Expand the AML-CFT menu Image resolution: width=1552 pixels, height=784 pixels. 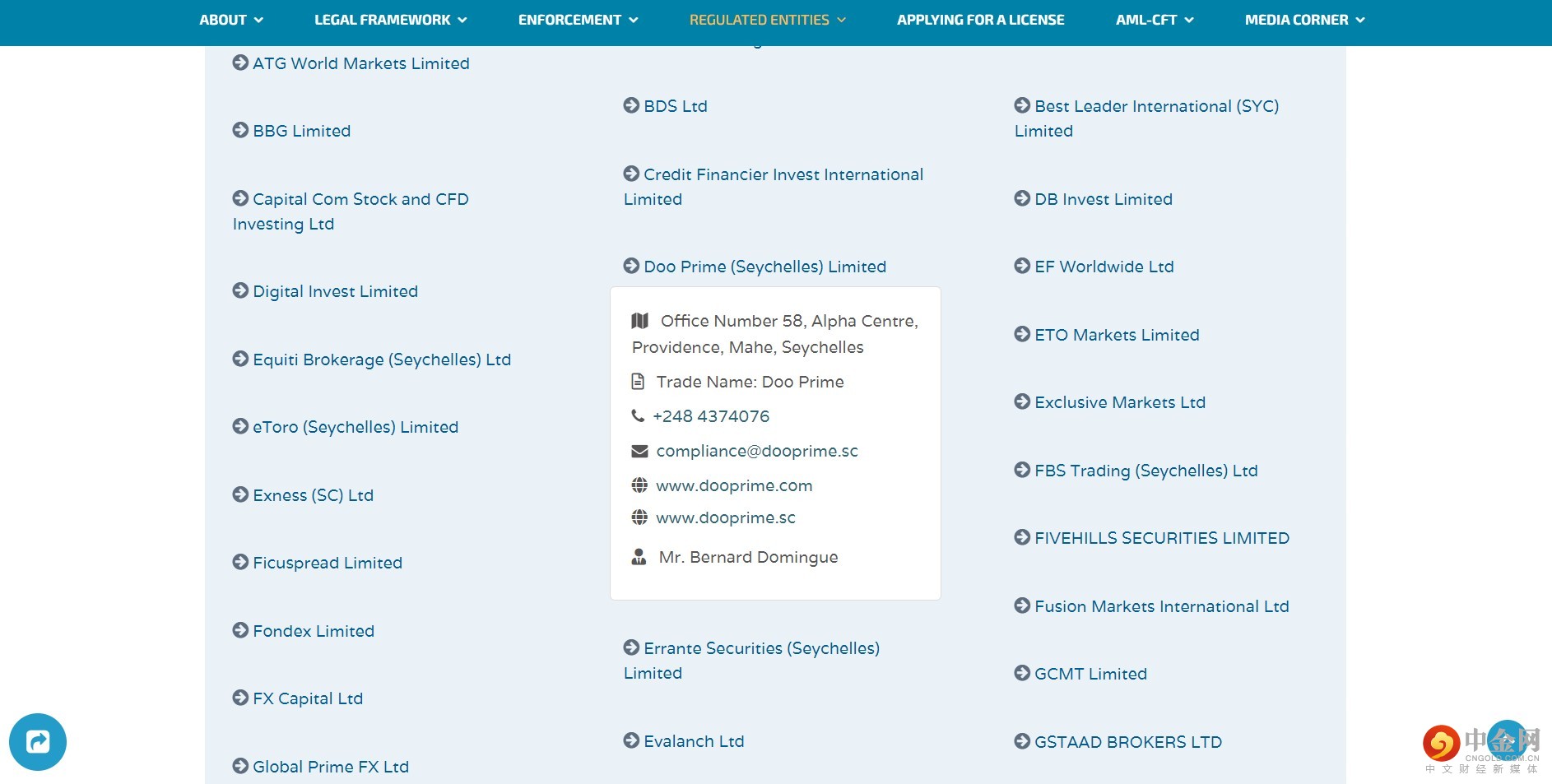coord(1155,20)
